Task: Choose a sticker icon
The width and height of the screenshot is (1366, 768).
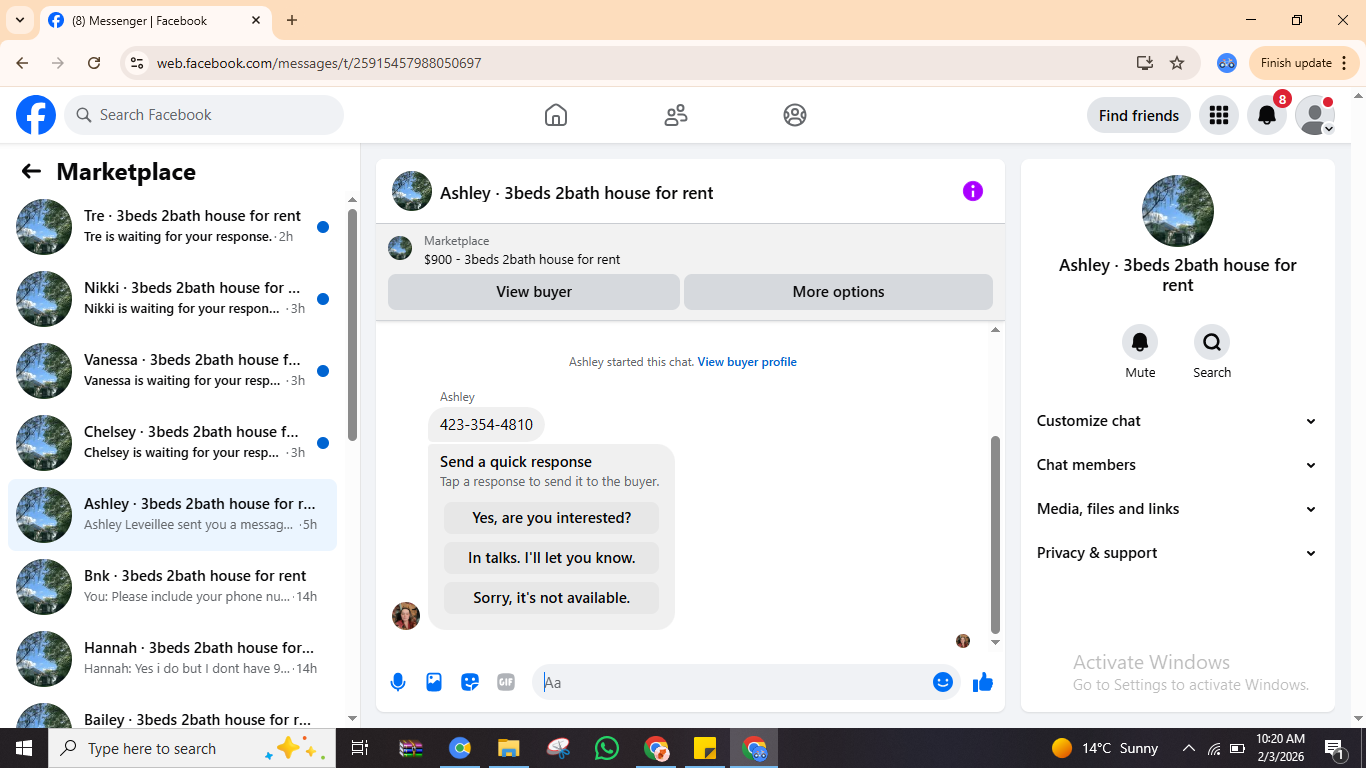Action: (x=470, y=682)
